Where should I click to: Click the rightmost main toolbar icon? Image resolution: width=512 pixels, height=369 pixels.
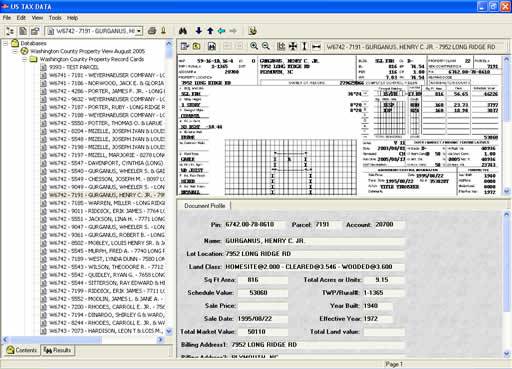pos(253,31)
